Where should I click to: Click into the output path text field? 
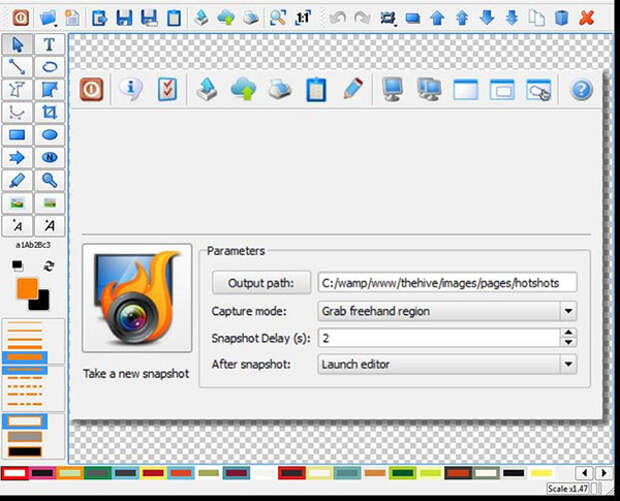(447, 283)
